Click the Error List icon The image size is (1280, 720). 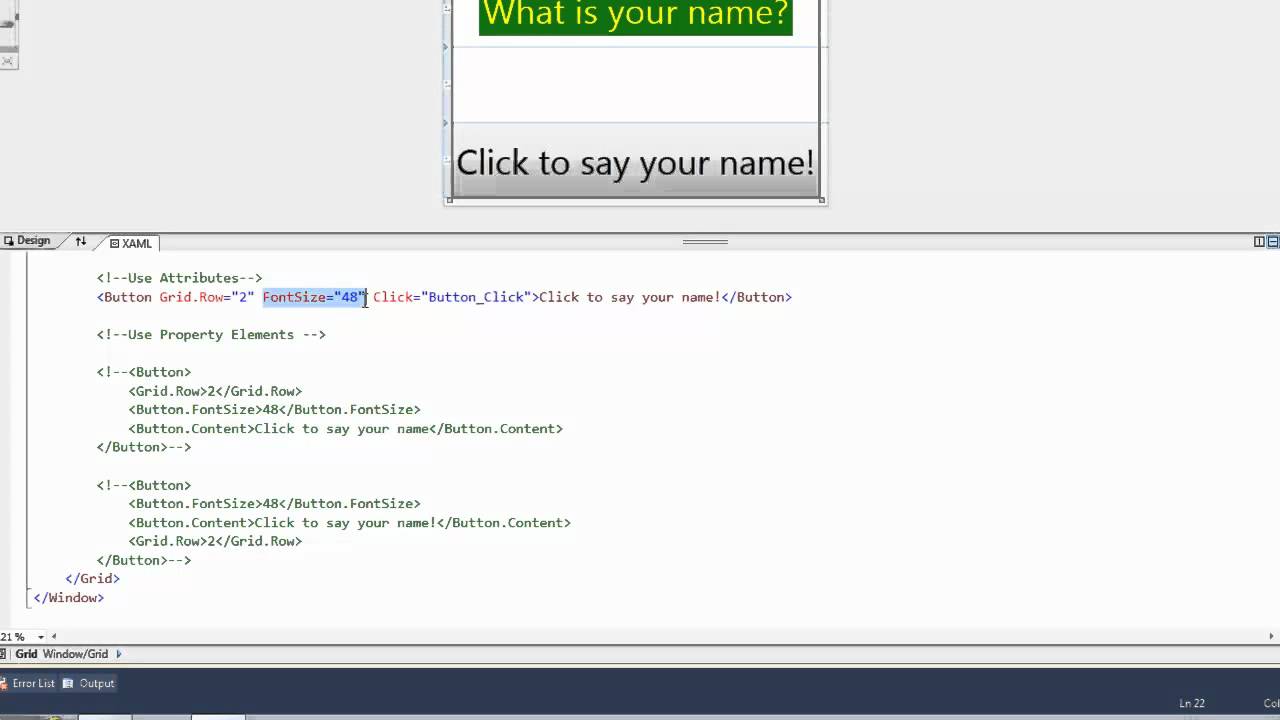point(4,683)
